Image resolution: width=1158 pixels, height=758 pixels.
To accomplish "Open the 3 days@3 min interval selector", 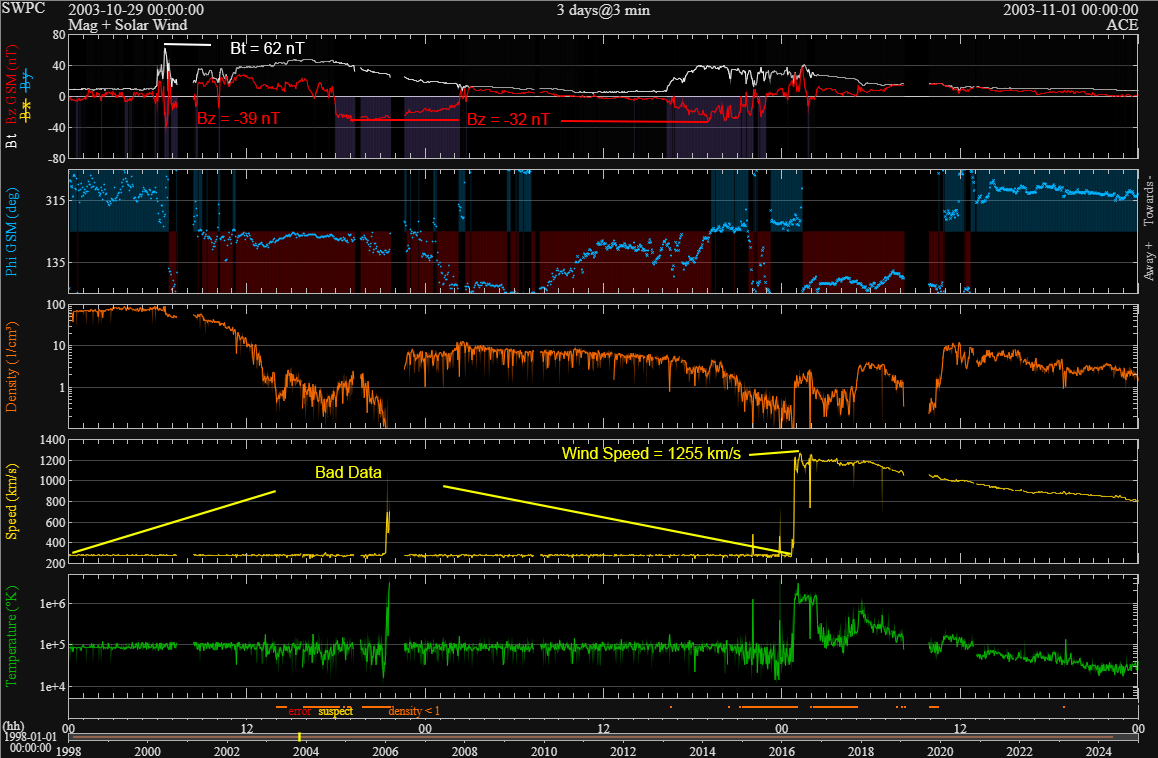I will [602, 10].
